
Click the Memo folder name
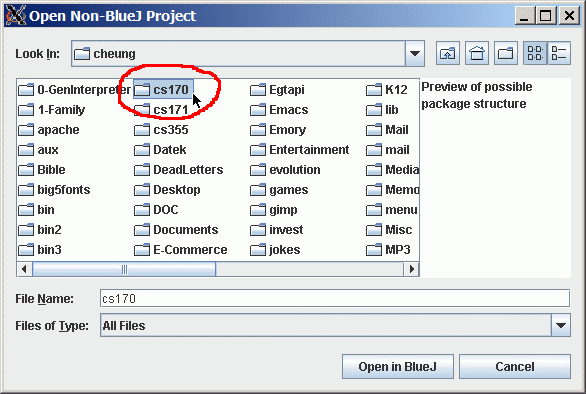tap(402, 190)
